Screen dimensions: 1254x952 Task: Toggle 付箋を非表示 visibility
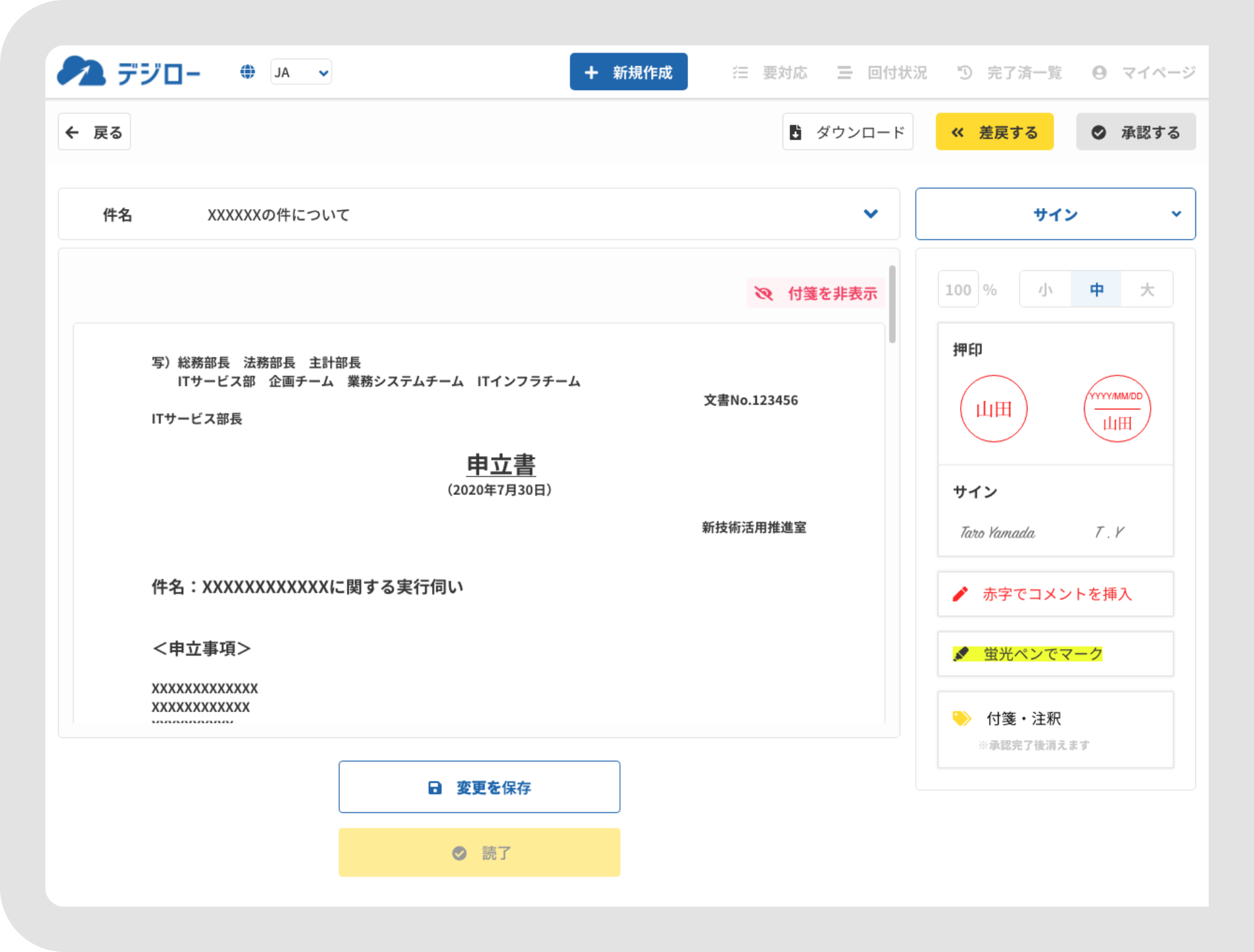click(x=815, y=293)
